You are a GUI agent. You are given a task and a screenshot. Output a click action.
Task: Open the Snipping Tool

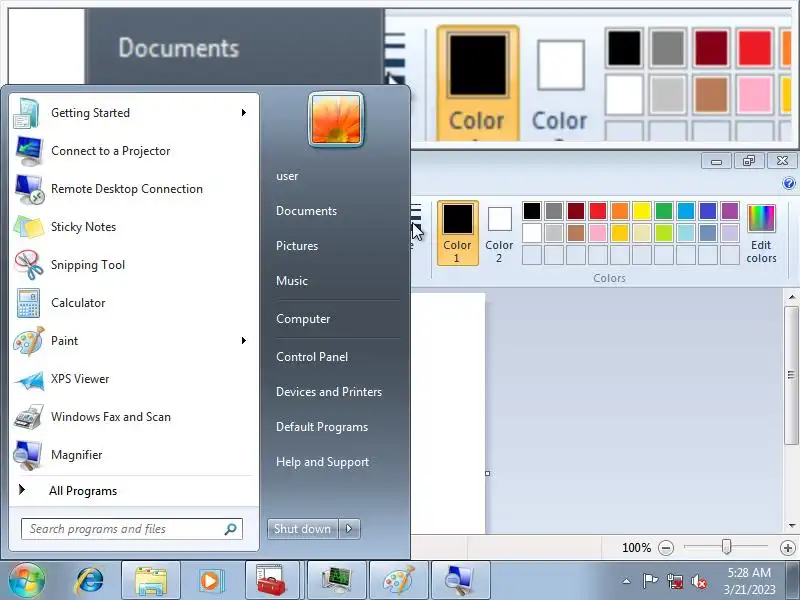click(133, 265)
